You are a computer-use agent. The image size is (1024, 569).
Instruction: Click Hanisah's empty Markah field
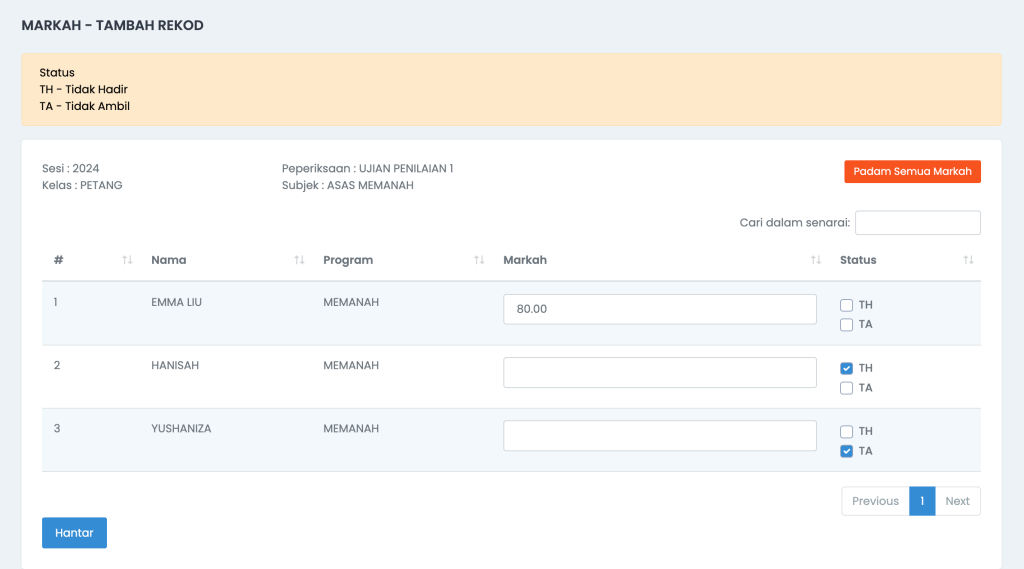click(660, 372)
